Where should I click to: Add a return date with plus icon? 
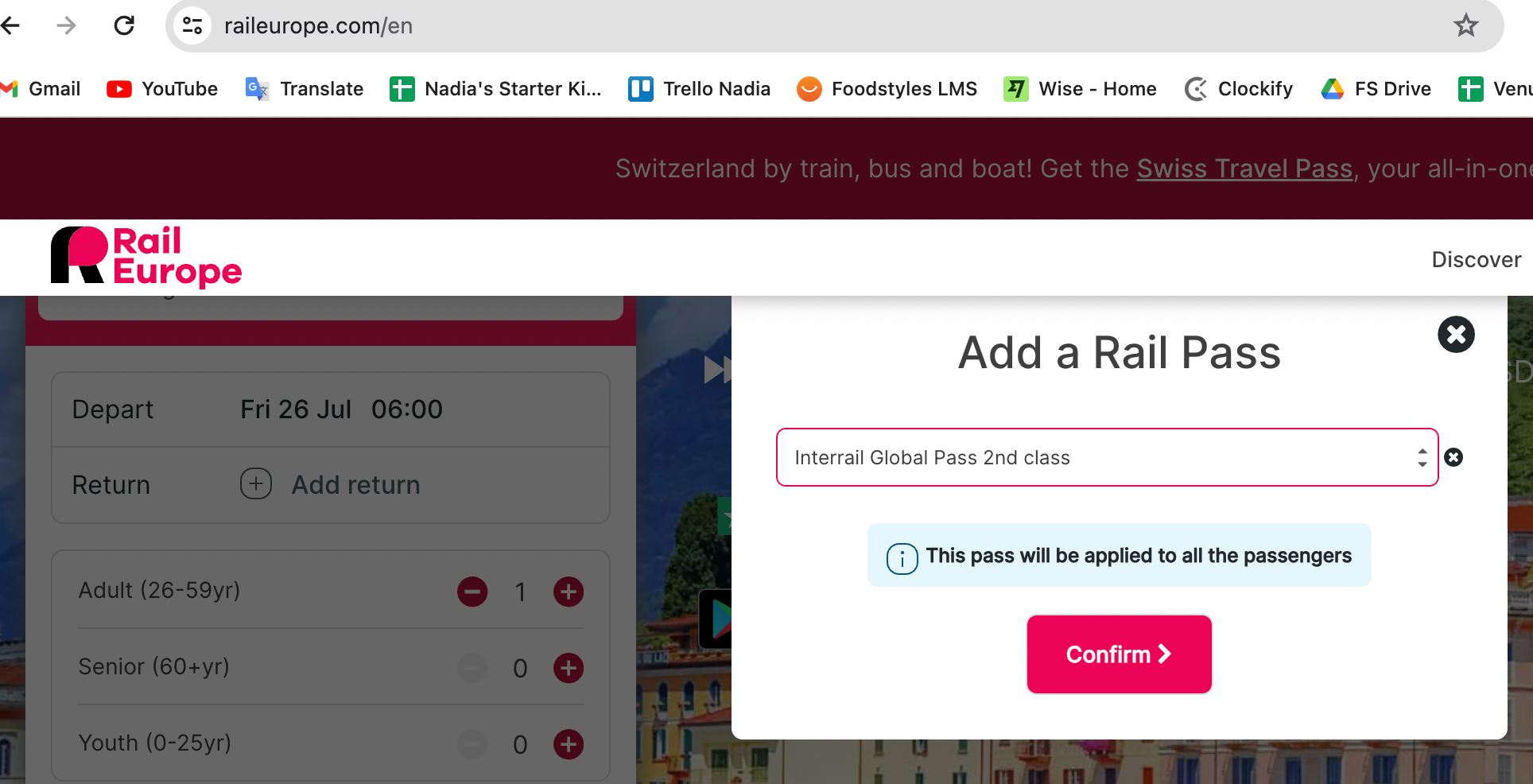(256, 483)
